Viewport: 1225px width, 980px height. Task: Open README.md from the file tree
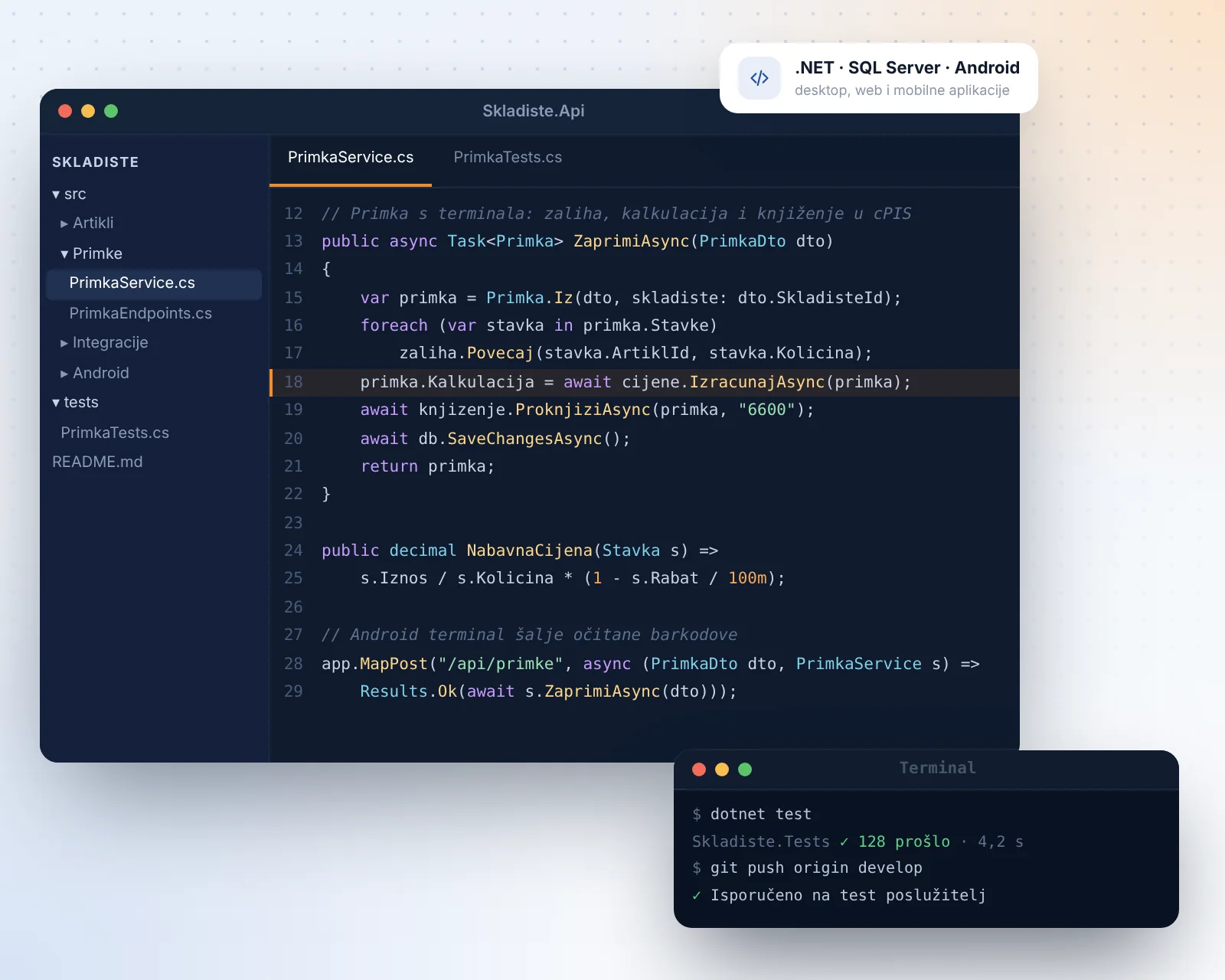point(97,462)
